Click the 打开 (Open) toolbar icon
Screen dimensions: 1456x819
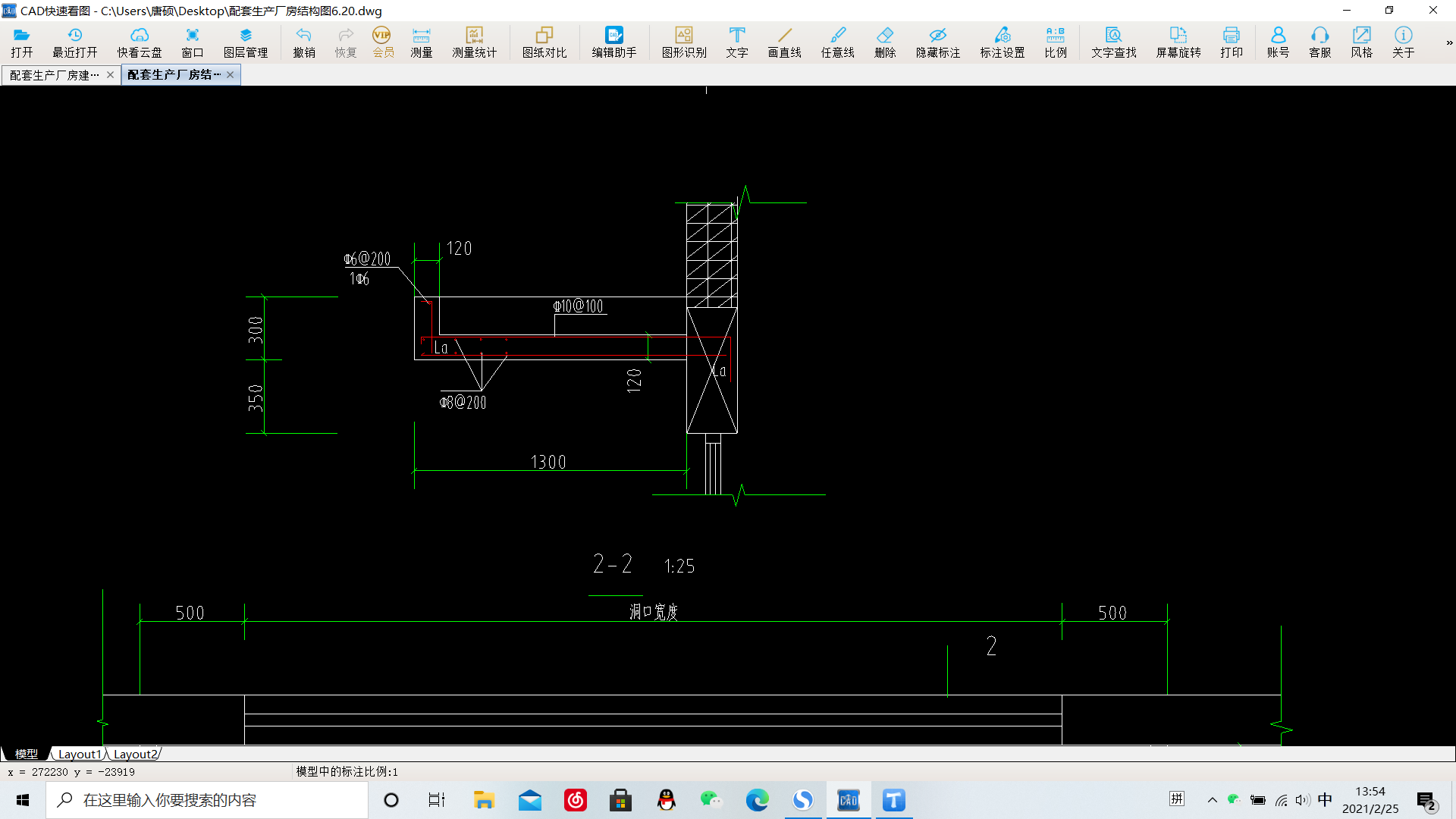click(22, 42)
